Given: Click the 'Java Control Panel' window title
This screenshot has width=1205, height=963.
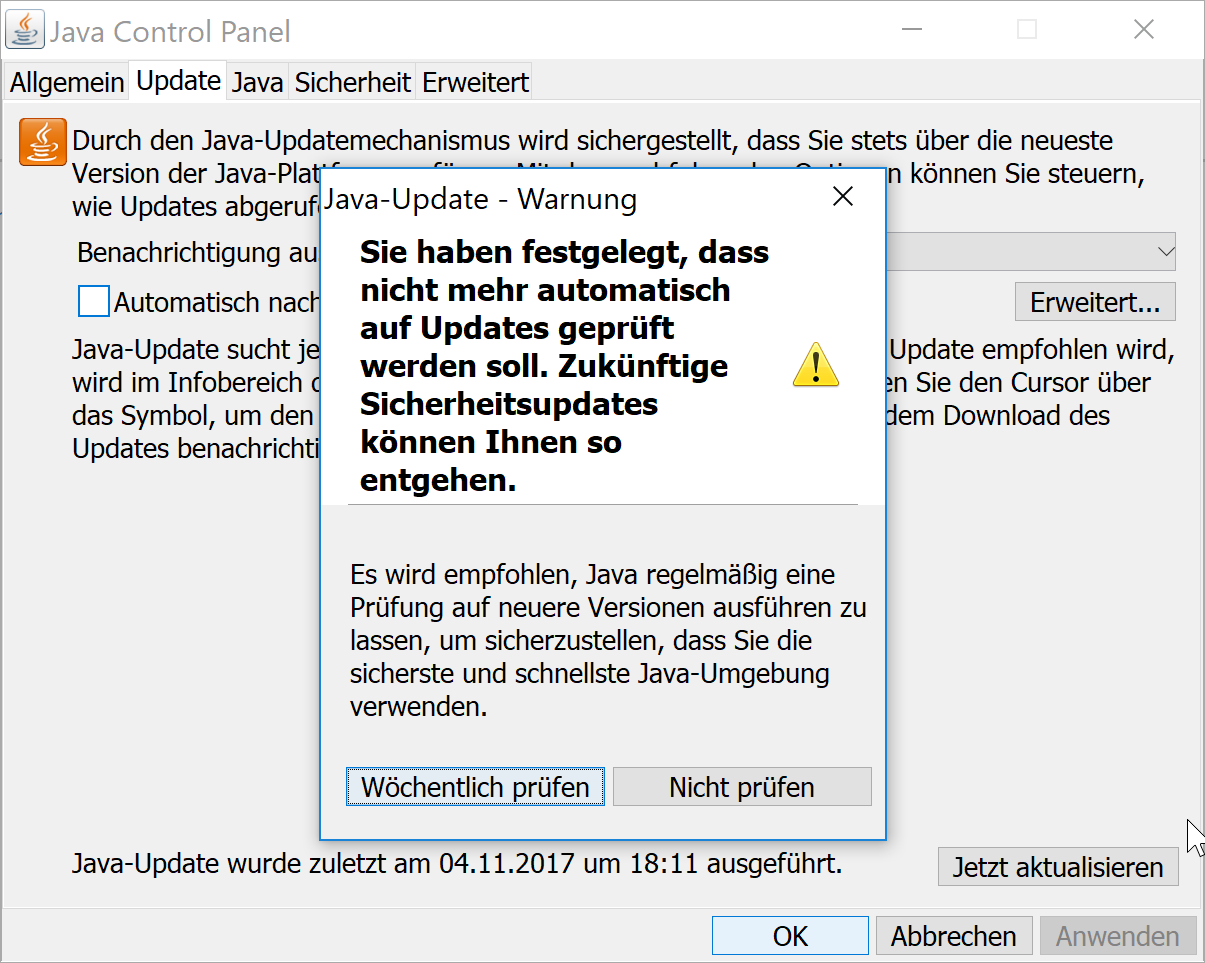Looking at the screenshot, I should click(x=170, y=31).
